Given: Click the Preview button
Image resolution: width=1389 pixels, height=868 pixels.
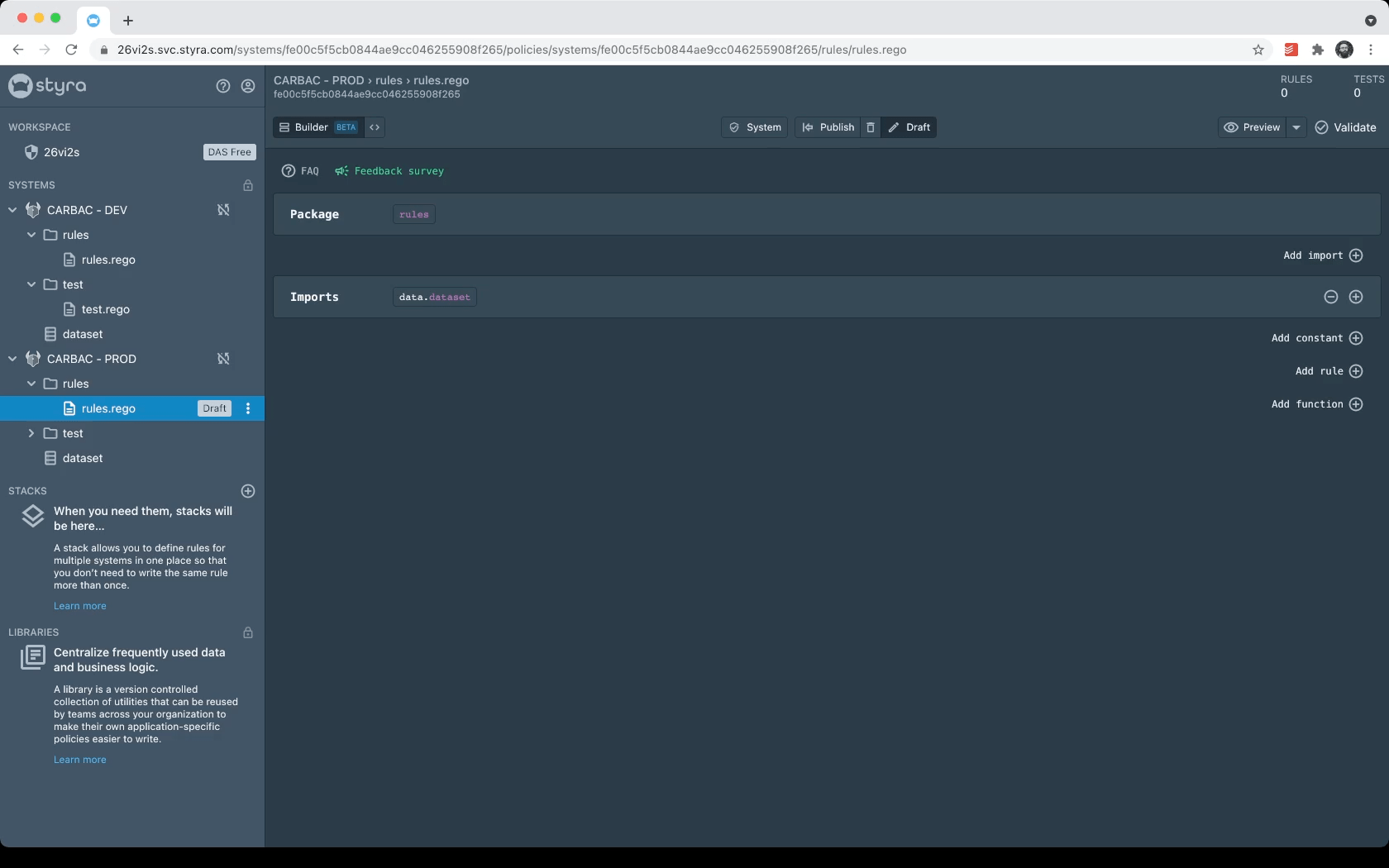Looking at the screenshot, I should coord(1252,127).
